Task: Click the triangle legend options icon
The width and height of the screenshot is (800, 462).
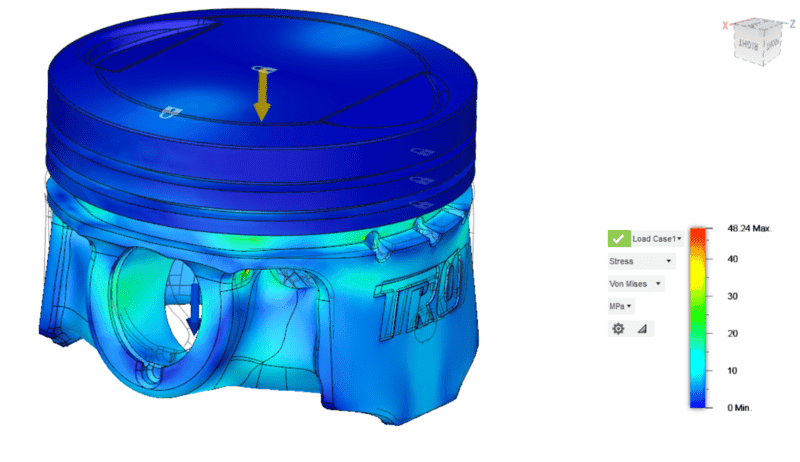Action: pyautogui.click(x=642, y=329)
